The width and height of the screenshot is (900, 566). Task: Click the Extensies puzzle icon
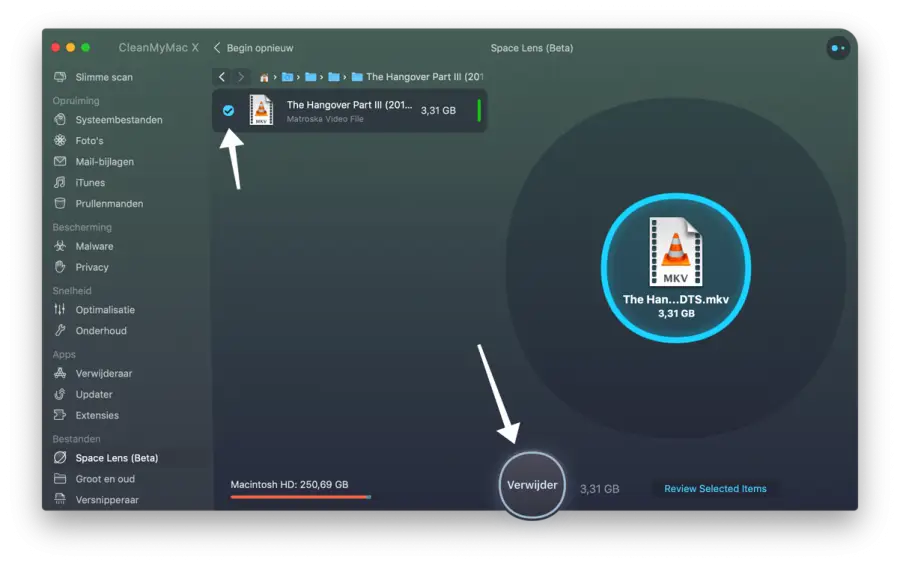tap(60, 415)
